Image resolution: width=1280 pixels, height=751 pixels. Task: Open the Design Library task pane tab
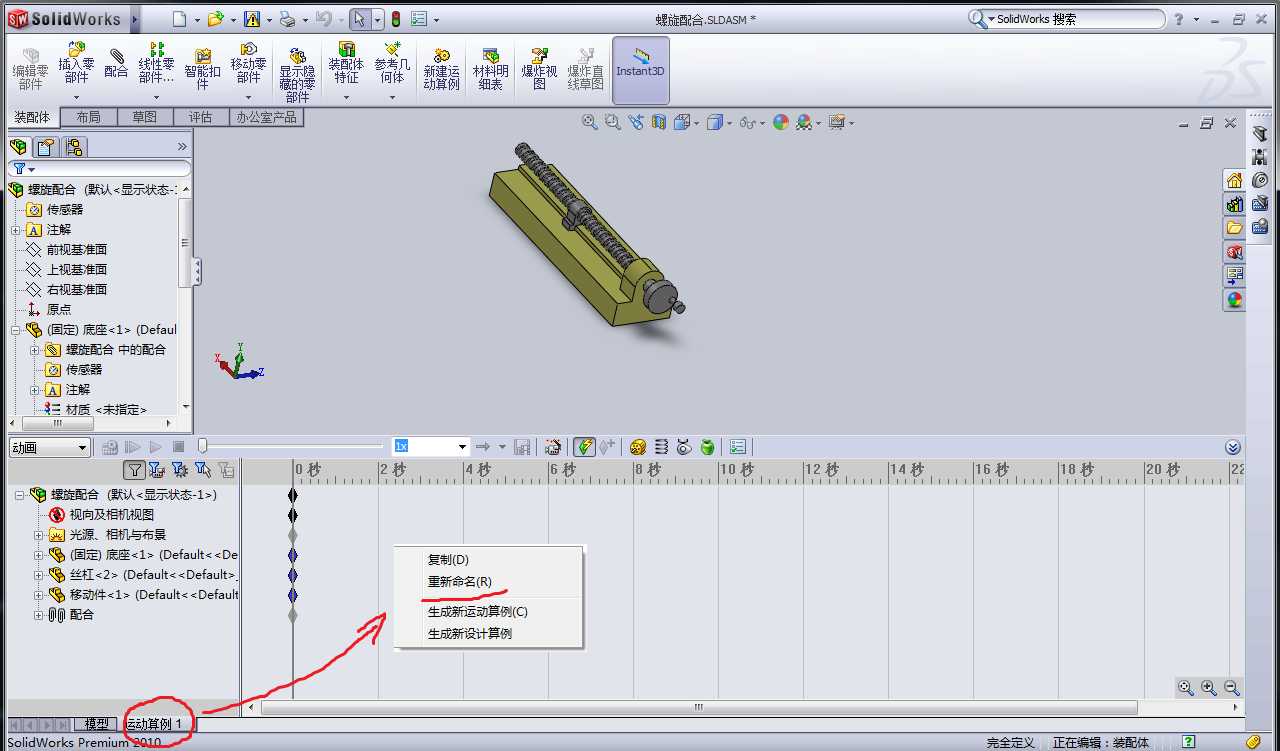pyautogui.click(x=1235, y=204)
